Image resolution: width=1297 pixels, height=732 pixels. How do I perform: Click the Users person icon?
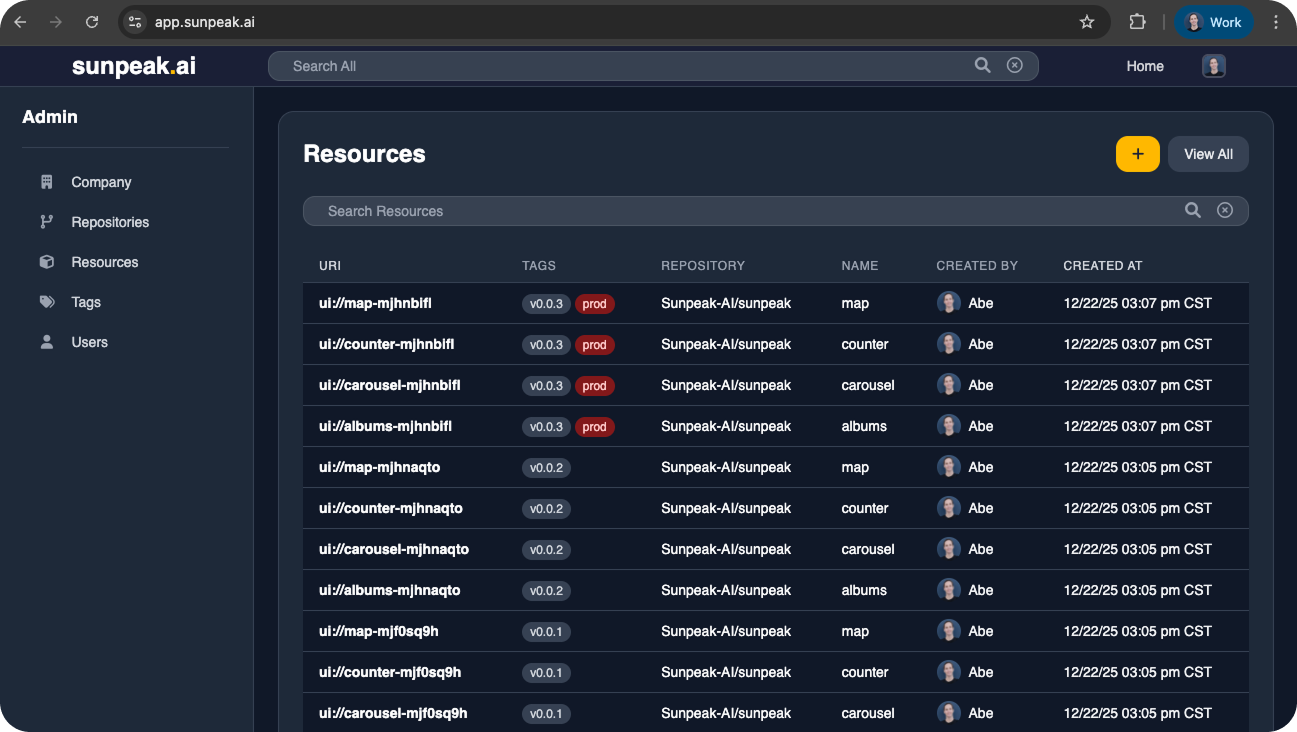(46, 342)
